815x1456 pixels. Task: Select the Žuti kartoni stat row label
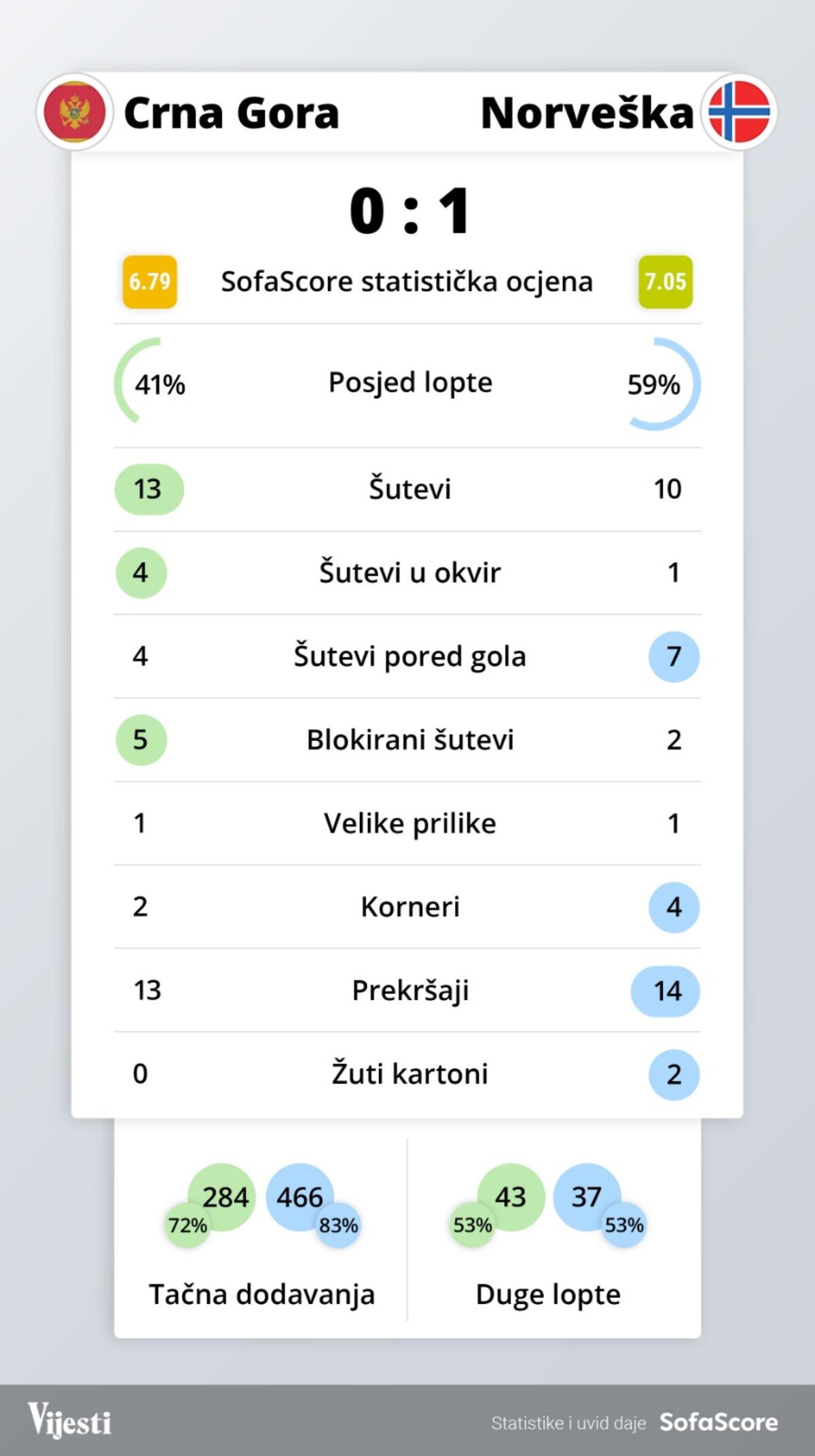coord(410,1074)
